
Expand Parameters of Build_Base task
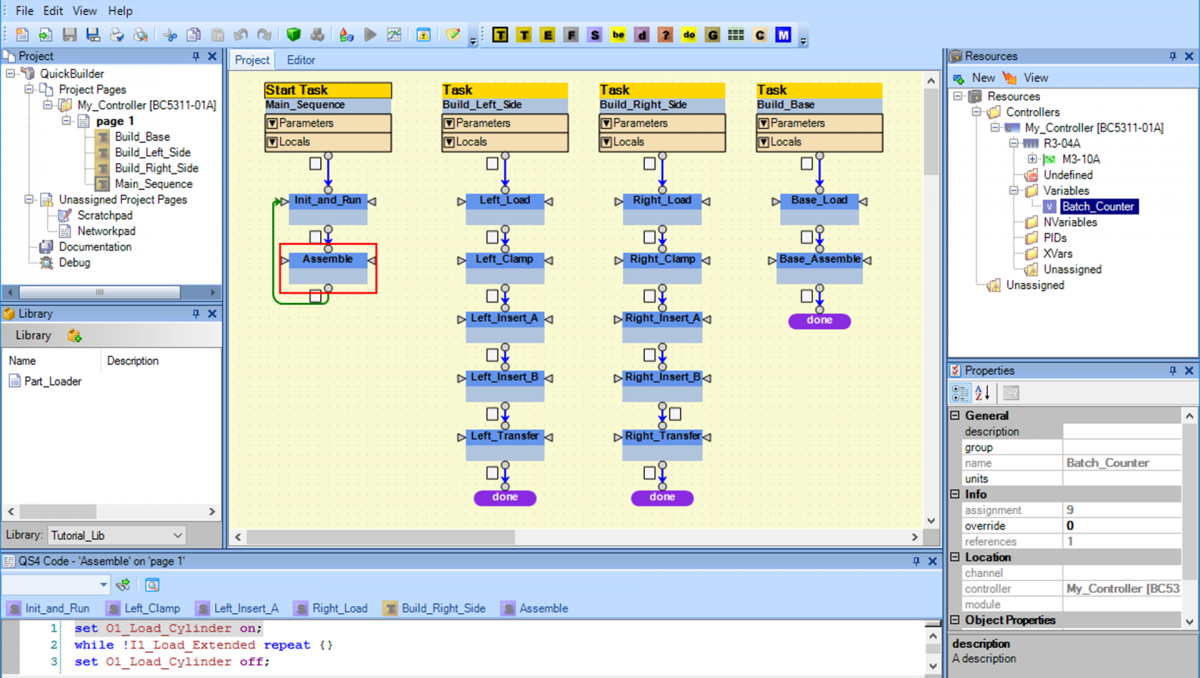coord(764,124)
